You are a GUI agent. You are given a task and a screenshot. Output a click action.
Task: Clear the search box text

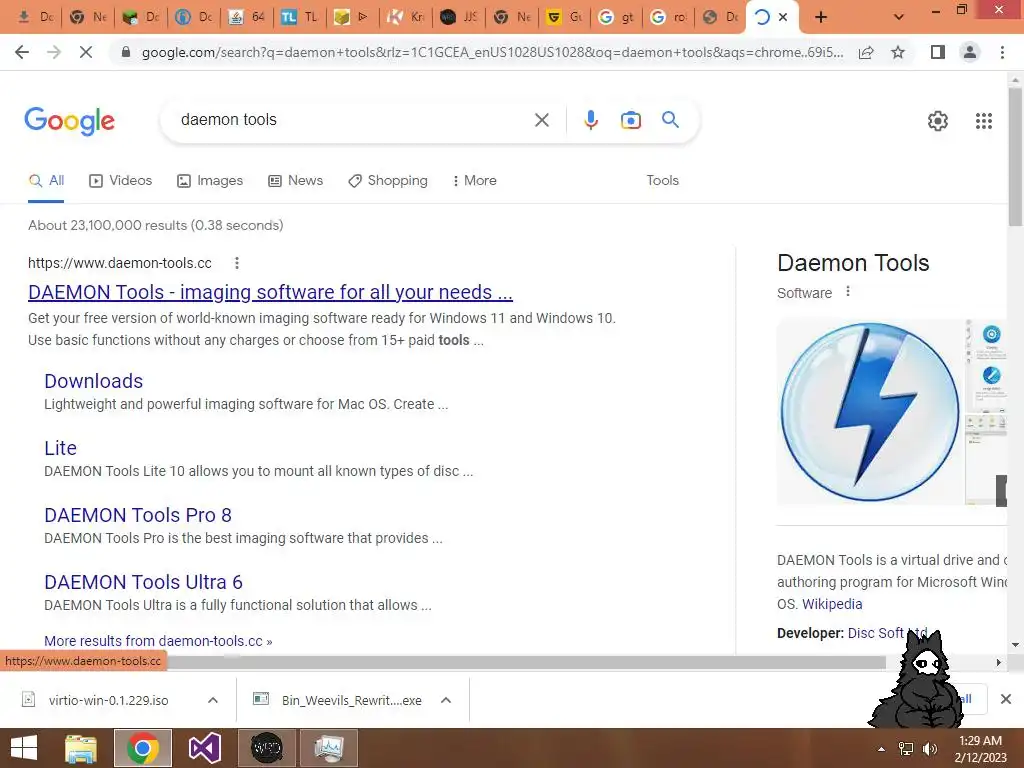(541, 120)
